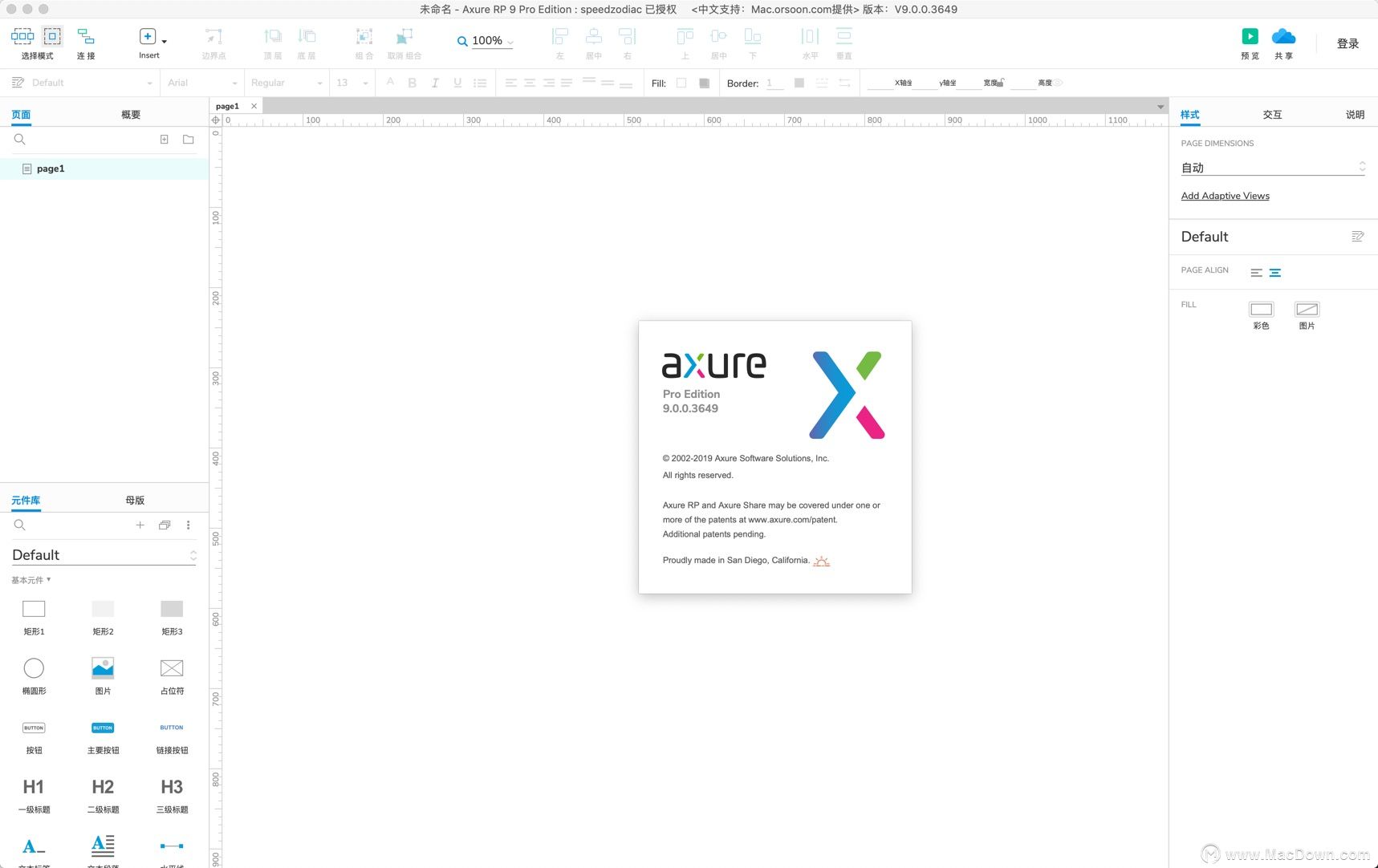Screen dimensions: 1378x868
Task: Align top using 上 icon
Action: pos(685,36)
